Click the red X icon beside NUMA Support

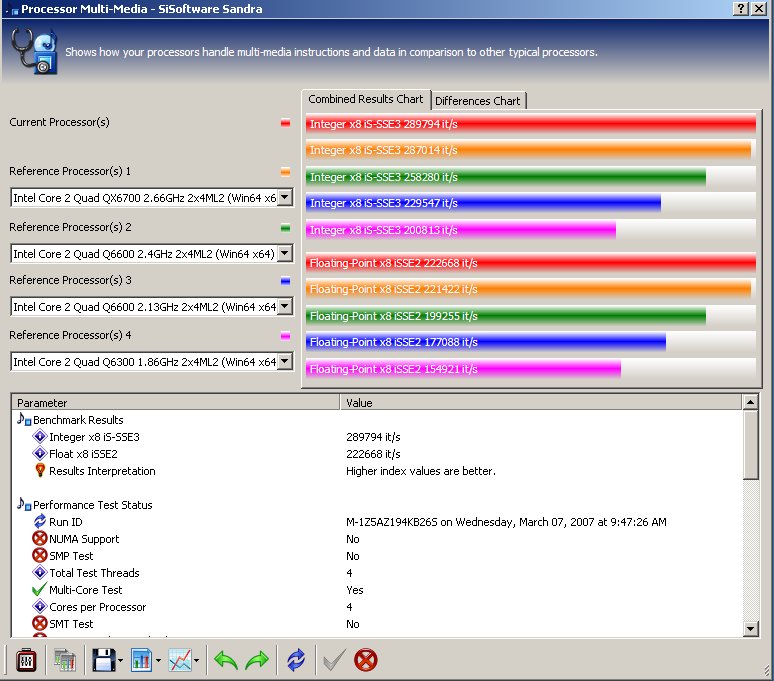(39, 538)
